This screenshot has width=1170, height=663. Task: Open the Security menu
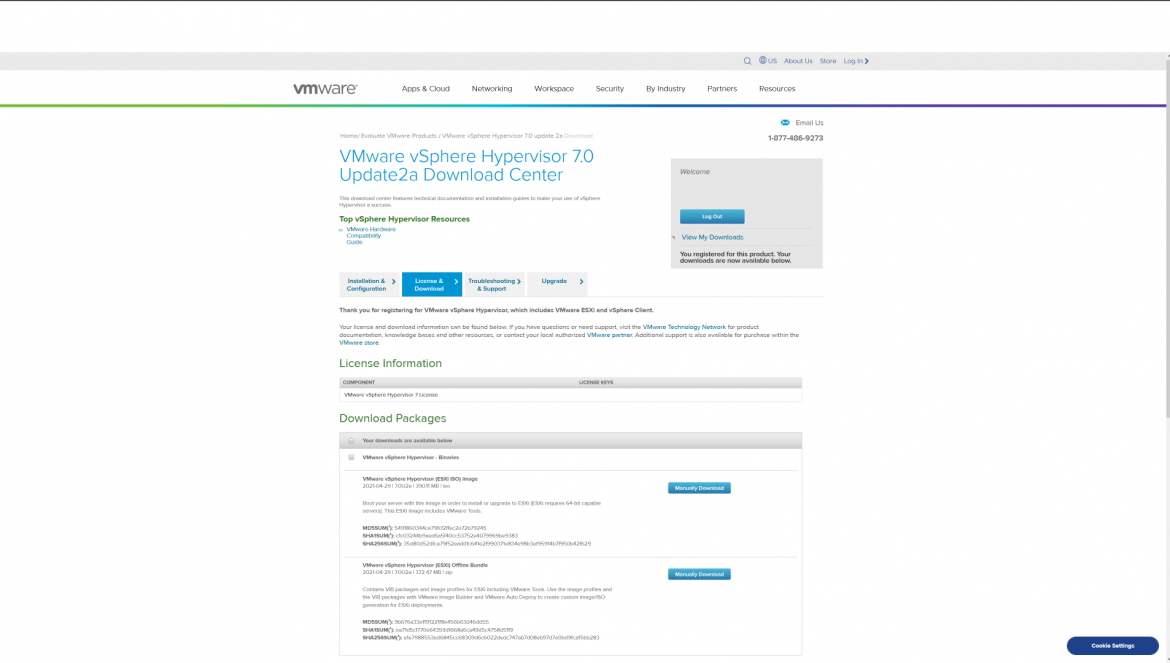pyautogui.click(x=610, y=89)
